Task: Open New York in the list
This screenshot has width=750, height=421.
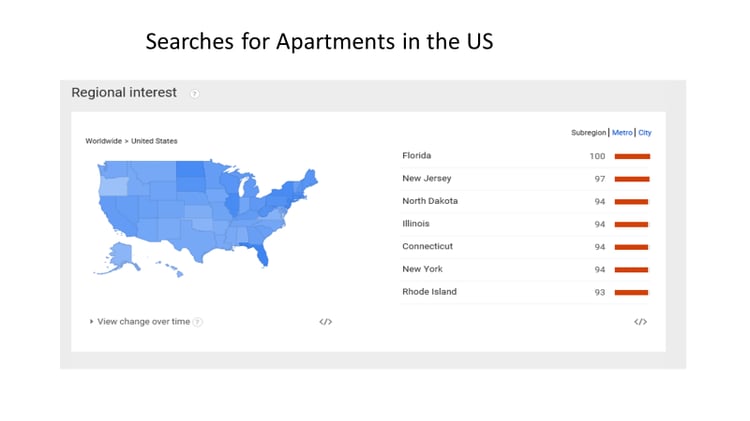Action: coord(526,269)
